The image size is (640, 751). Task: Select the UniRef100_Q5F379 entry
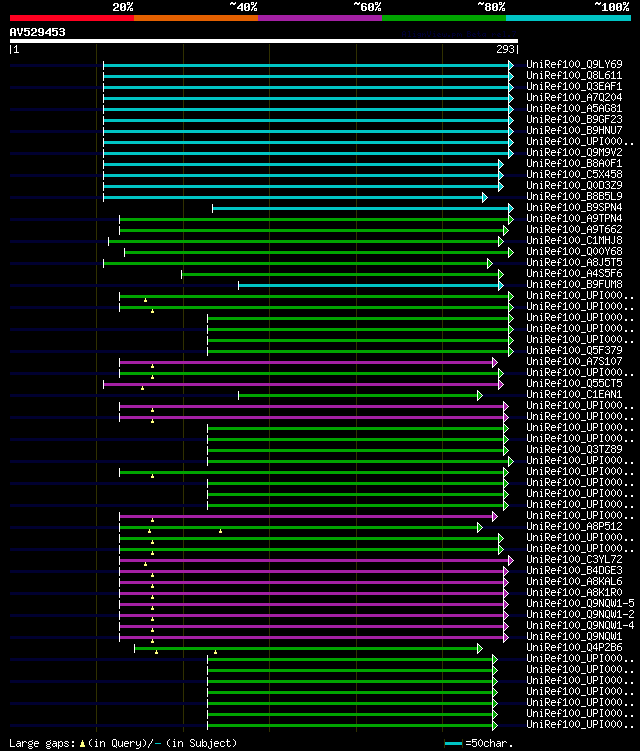(x=574, y=351)
